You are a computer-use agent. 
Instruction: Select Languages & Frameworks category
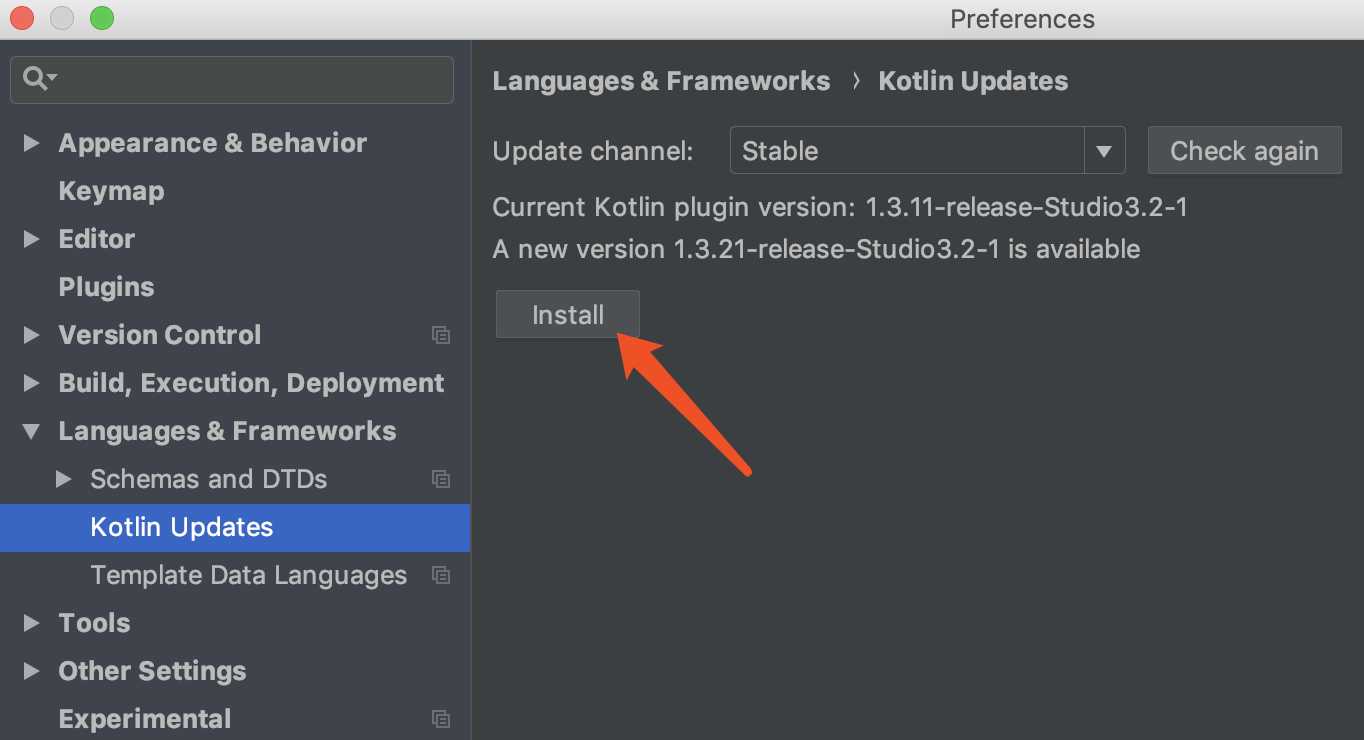point(227,431)
